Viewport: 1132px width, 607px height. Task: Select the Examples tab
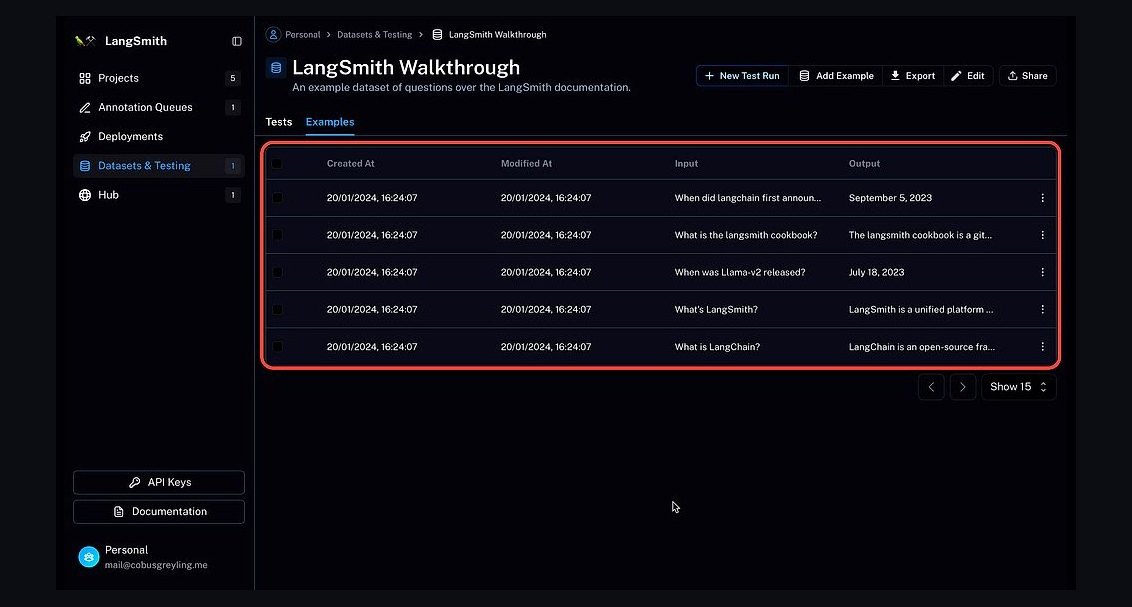tap(330, 122)
